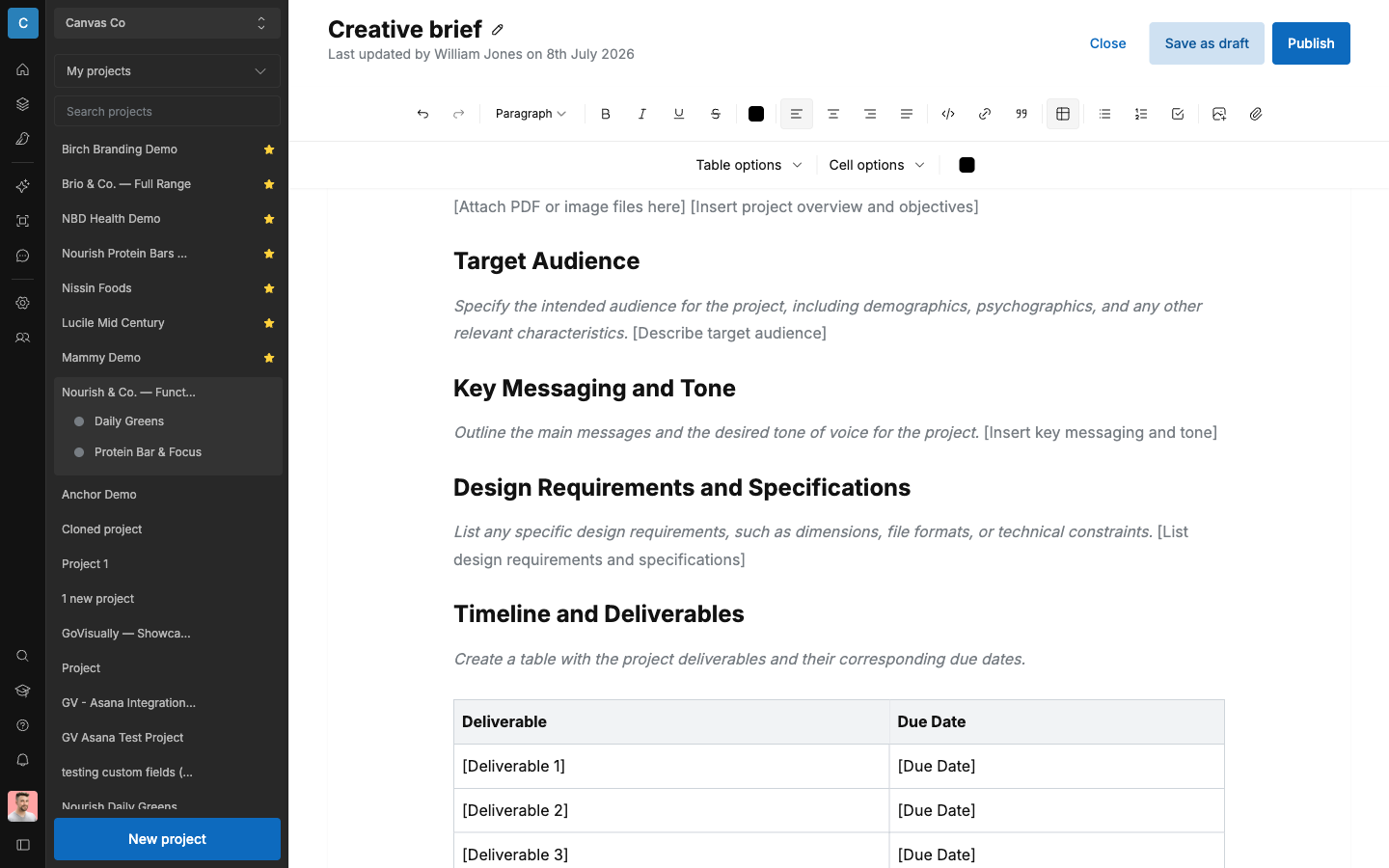Open search from the left rail

point(23,656)
